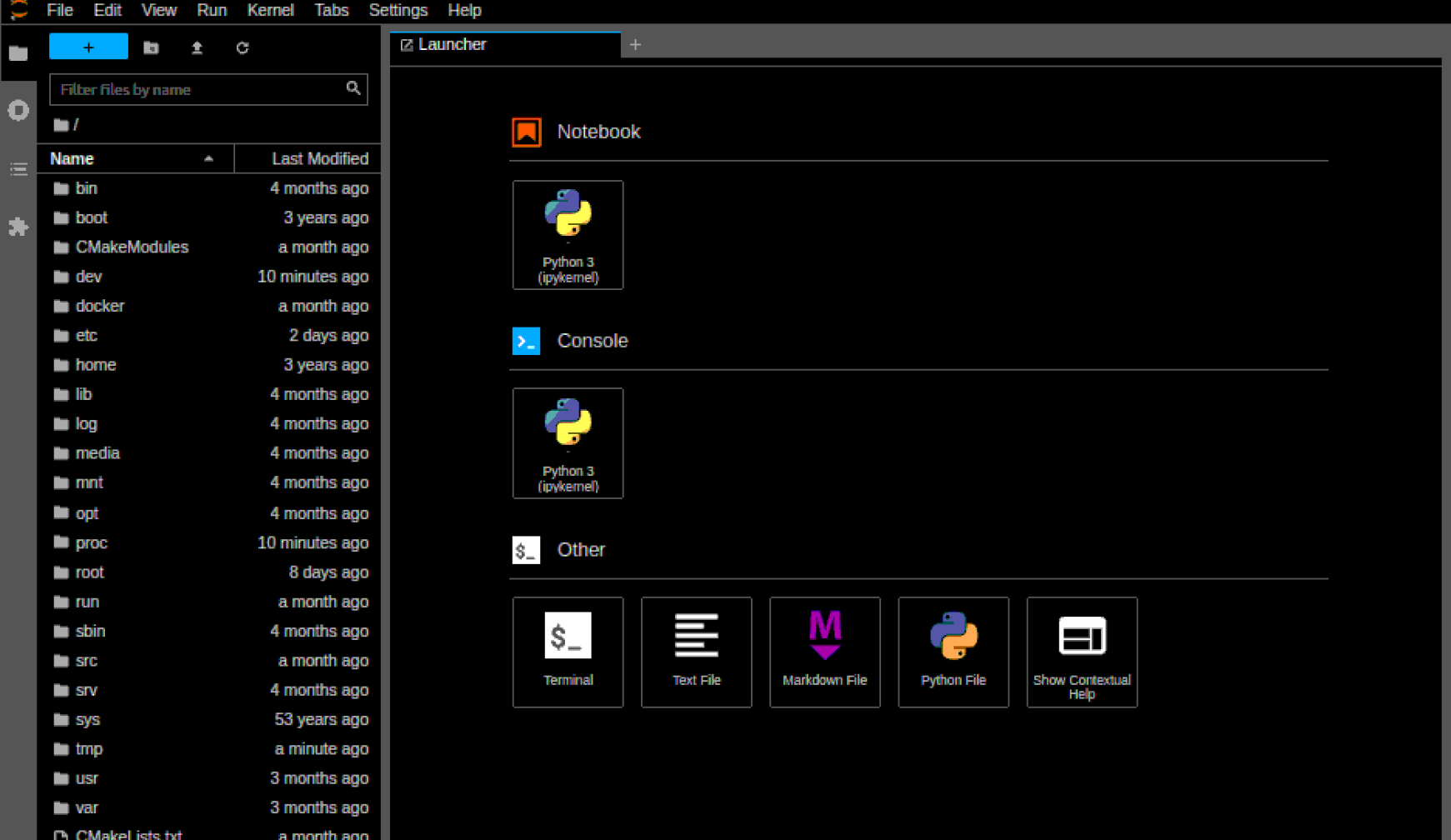Click the Refresh File List icon
This screenshot has height=840, width=1451.
[x=243, y=47]
